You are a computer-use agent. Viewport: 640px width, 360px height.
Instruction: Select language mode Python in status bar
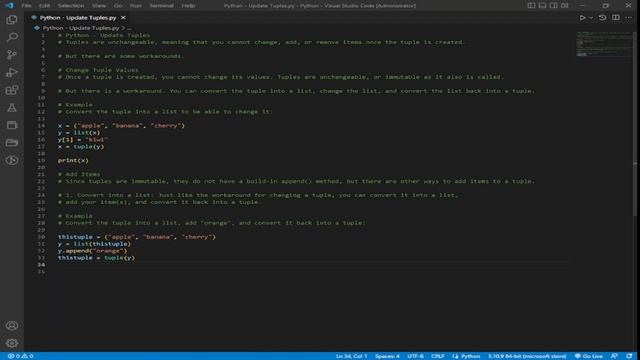tap(471, 356)
